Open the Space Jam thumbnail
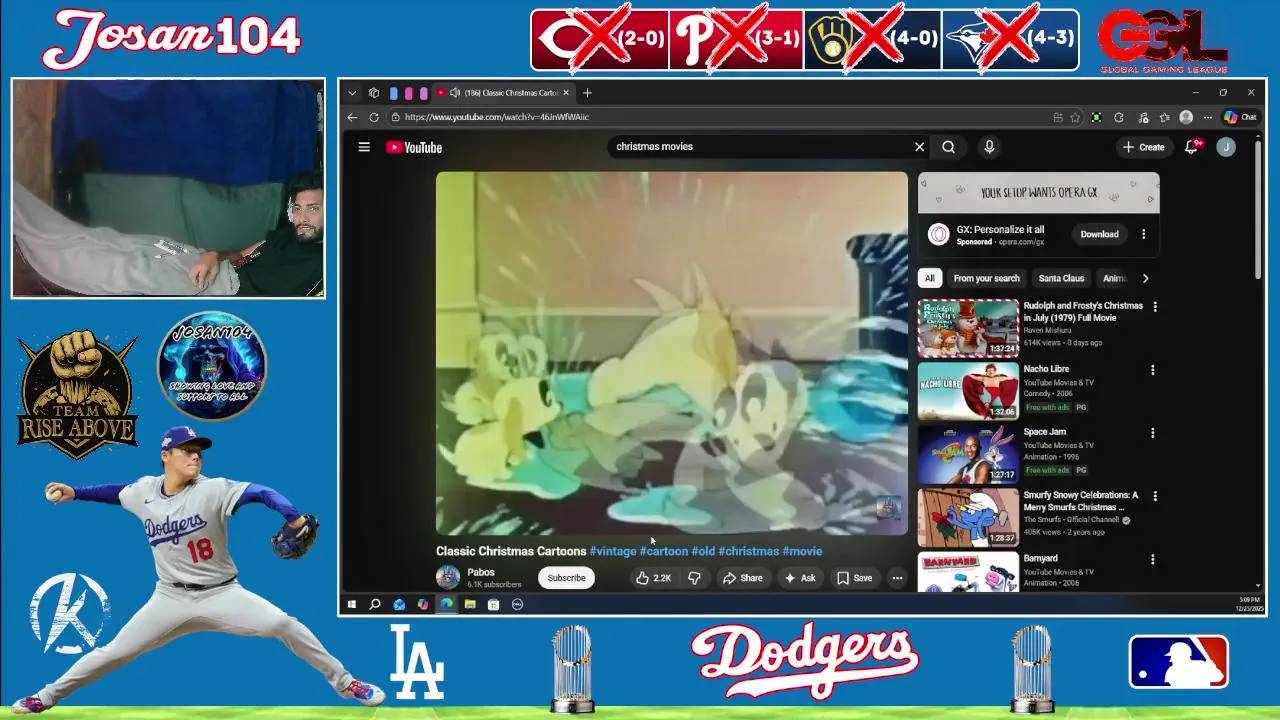 click(968, 454)
